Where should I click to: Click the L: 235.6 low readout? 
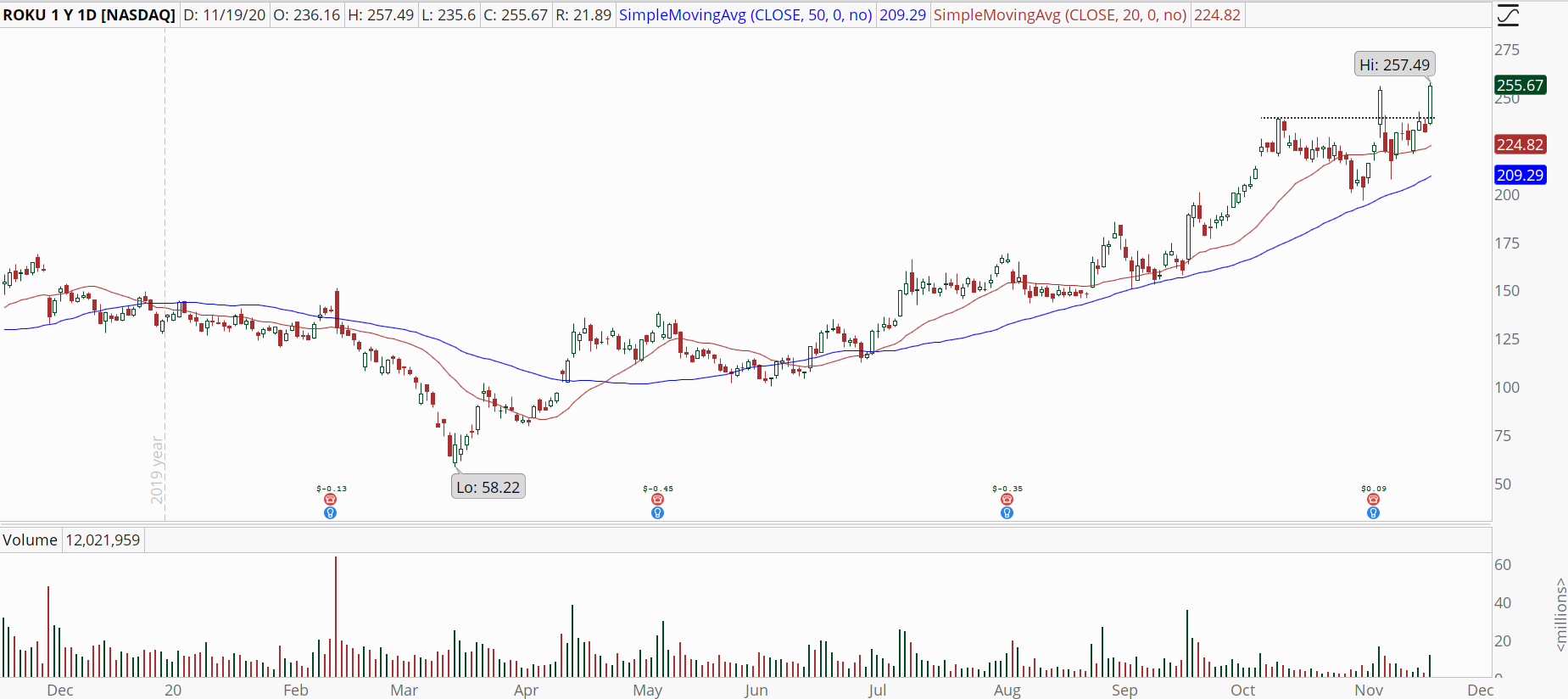point(448,15)
